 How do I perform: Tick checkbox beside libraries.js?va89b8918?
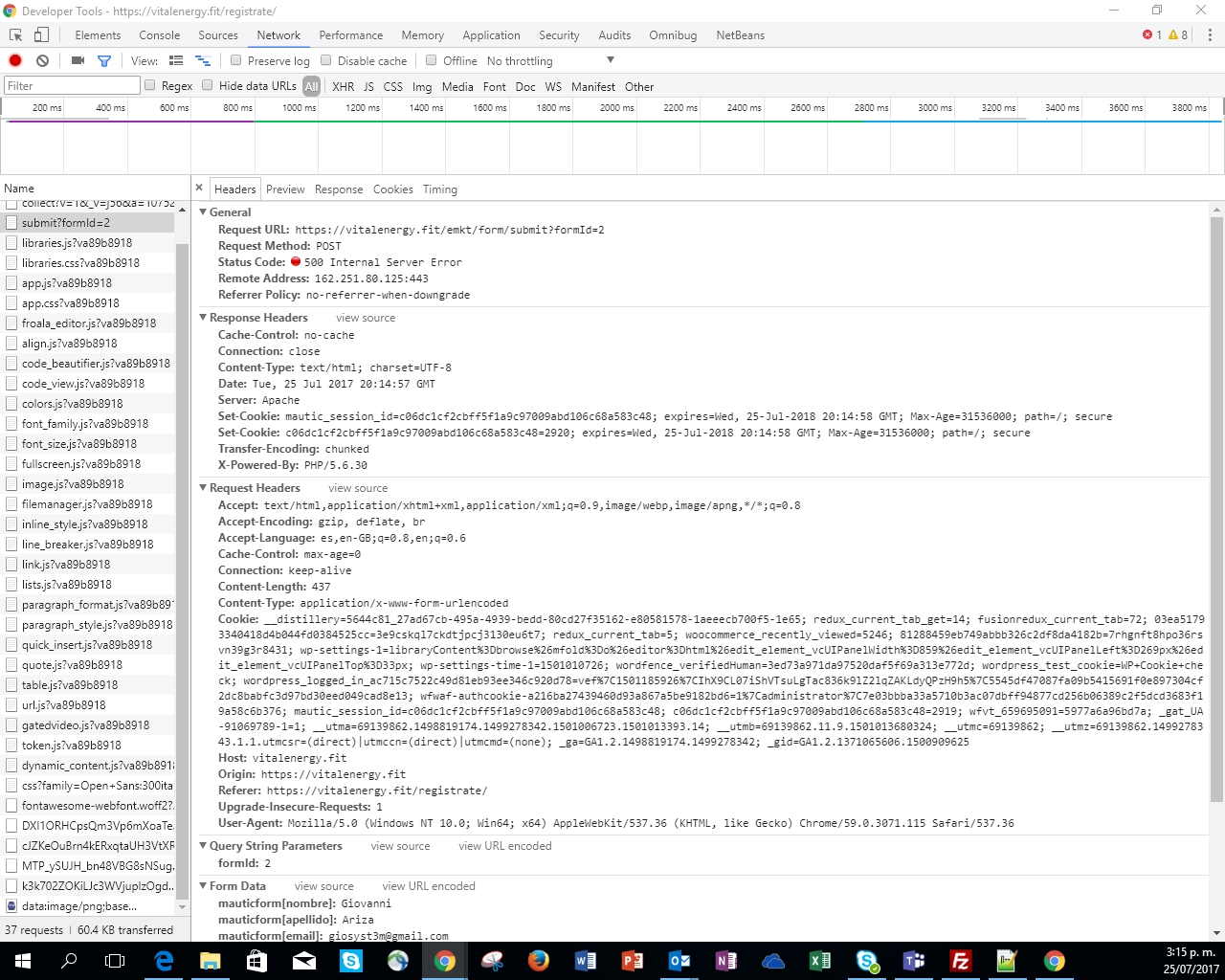point(11,243)
